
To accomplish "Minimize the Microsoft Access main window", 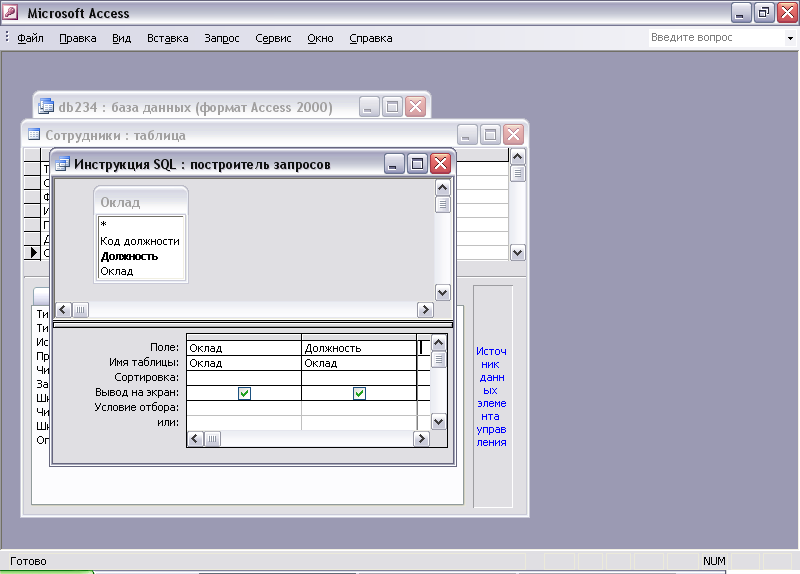I will 740,13.
